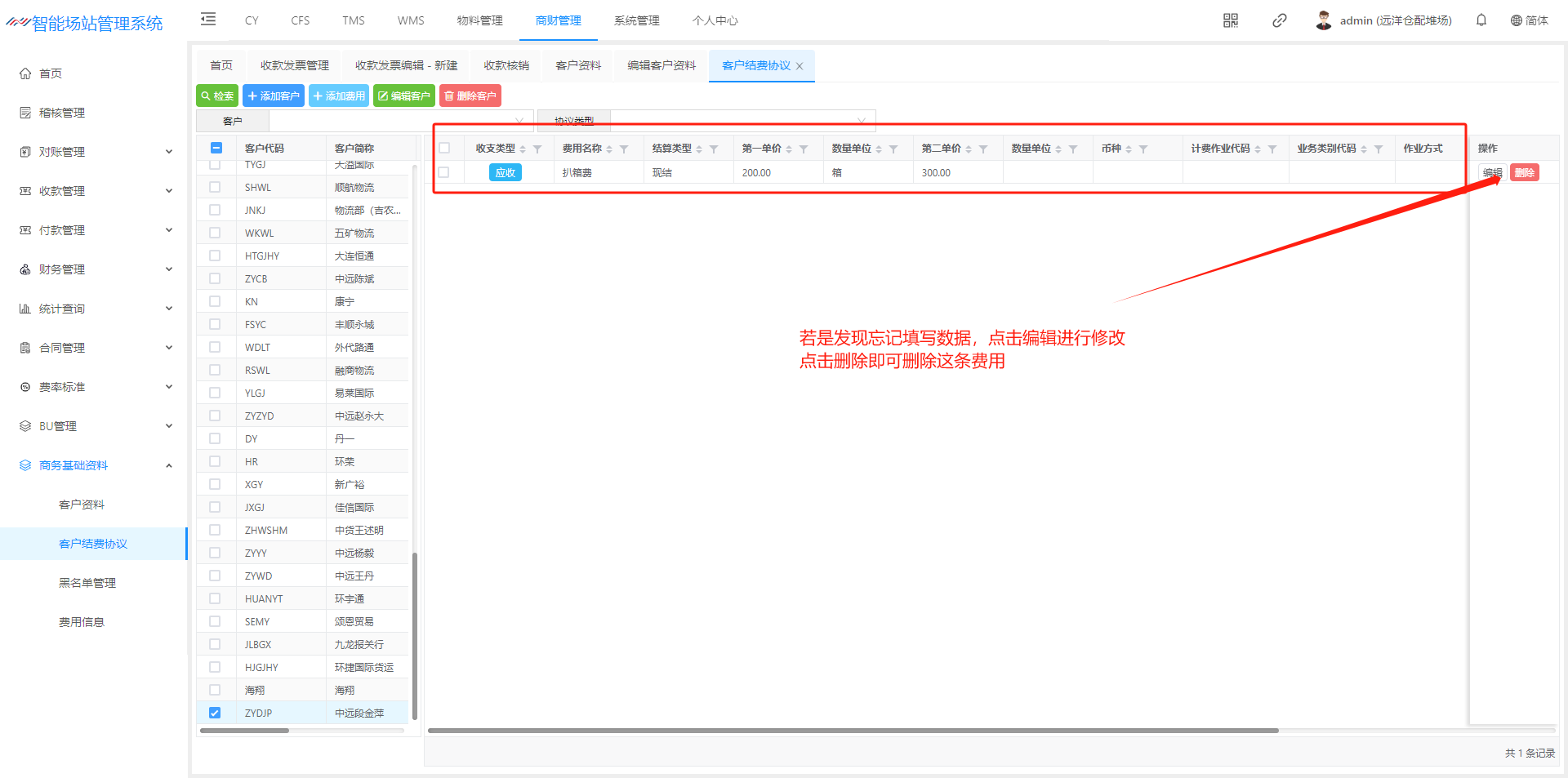Click the sidebar collapse icon
1568x778 pixels.
[208, 20]
